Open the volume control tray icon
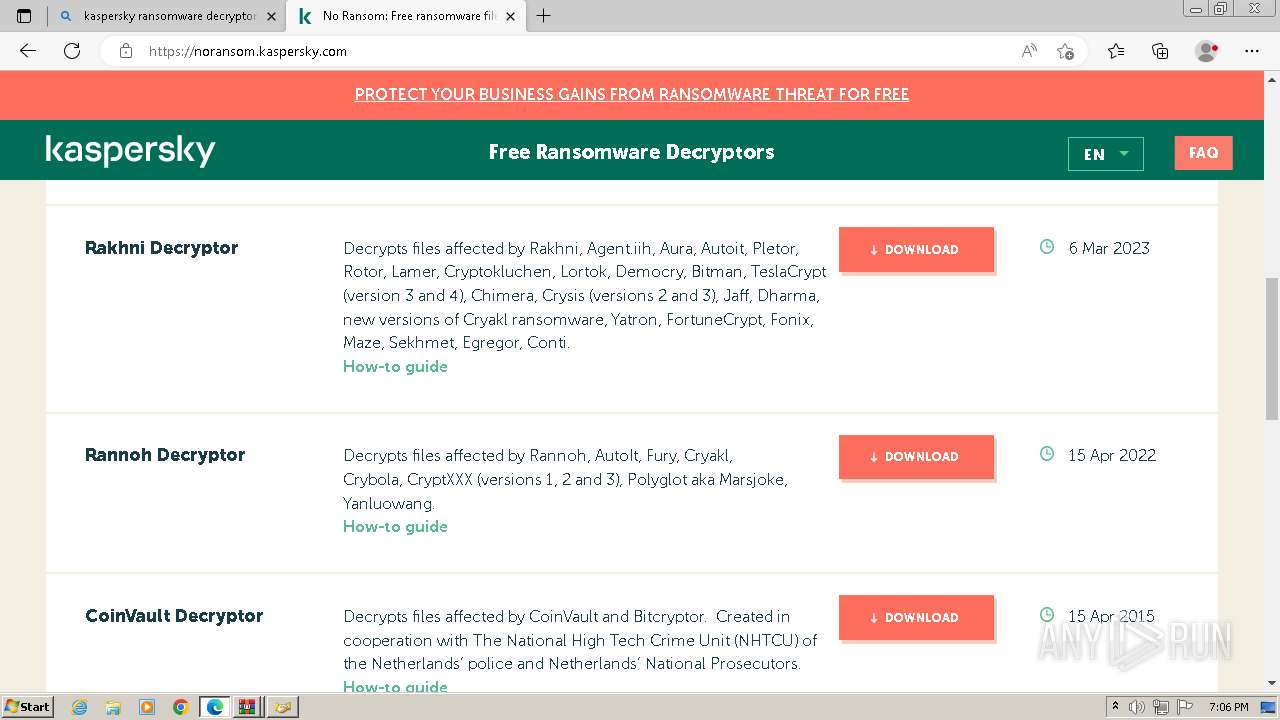 [1136, 707]
